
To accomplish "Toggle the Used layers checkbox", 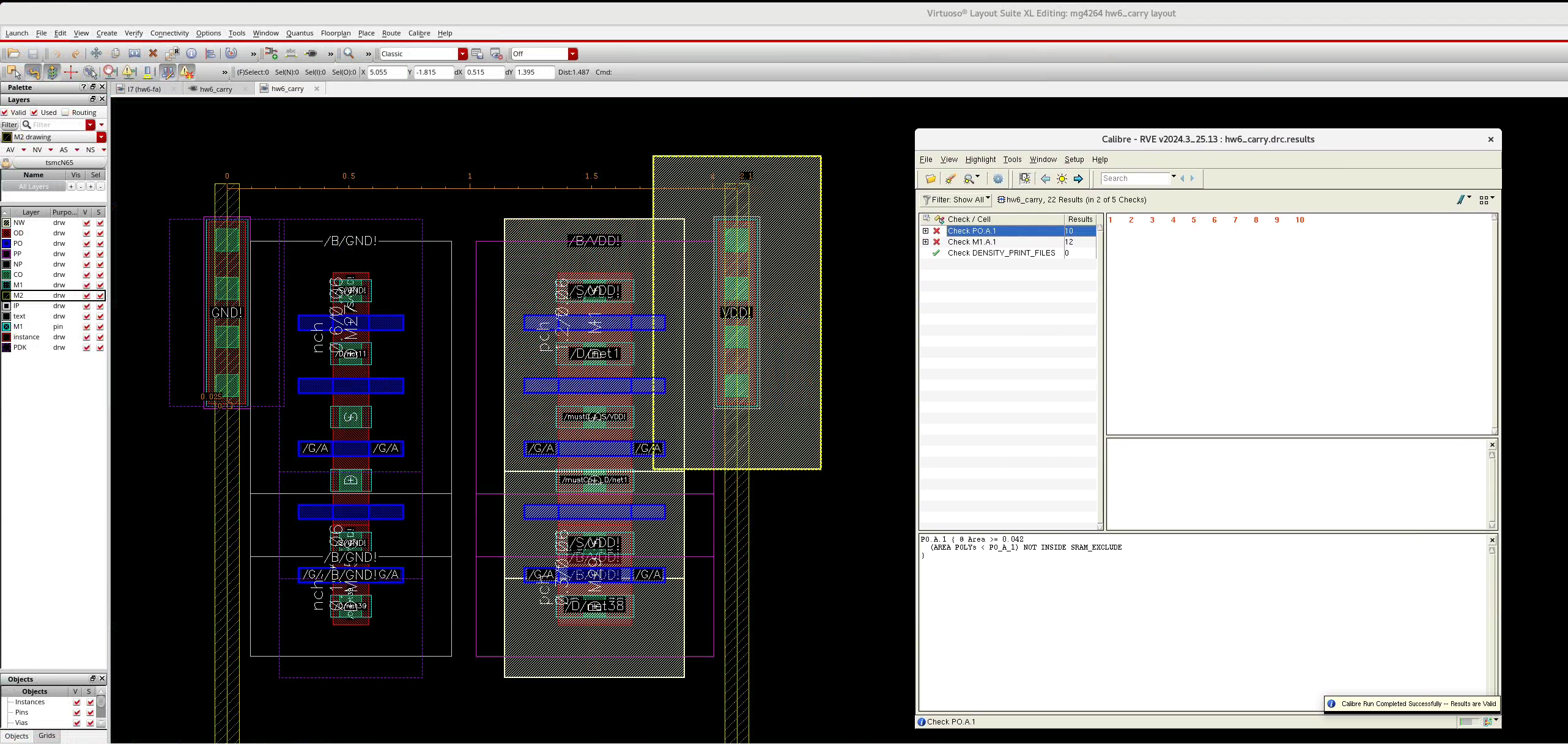I will click(35, 112).
